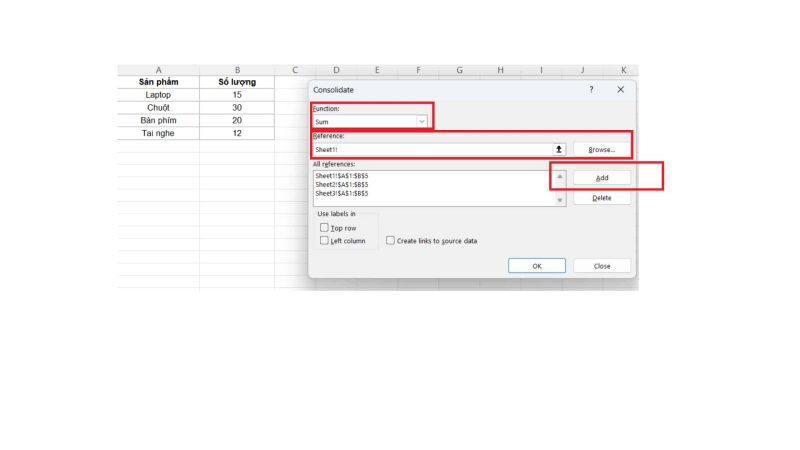Image resolution: width=800 pixels, height=450 pixels.
Task: Select column F header
Action: click(x=418, y=70)
